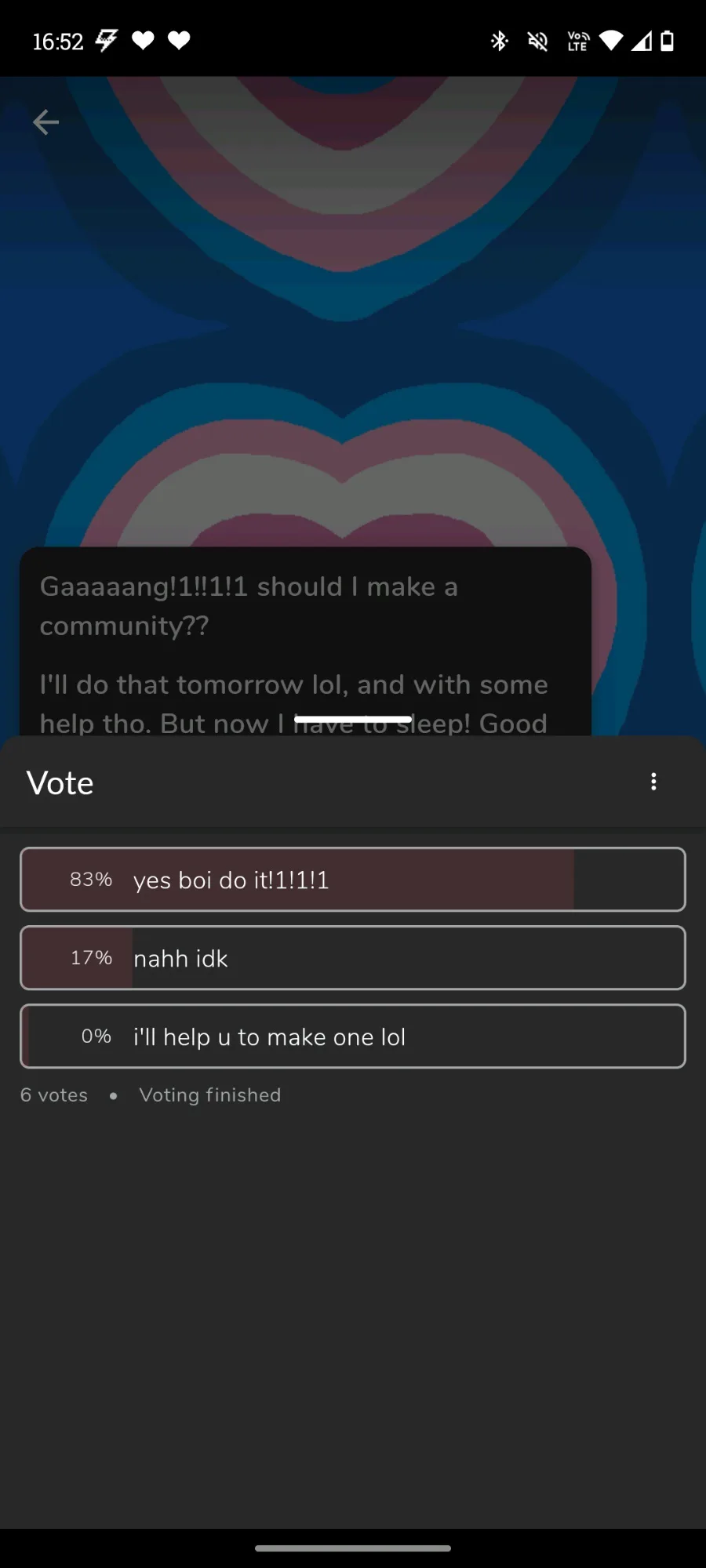This screenshot has height=1568, width=706.
Task: Tap the "Vote" sheet title
Action: [x=60, y=782]
